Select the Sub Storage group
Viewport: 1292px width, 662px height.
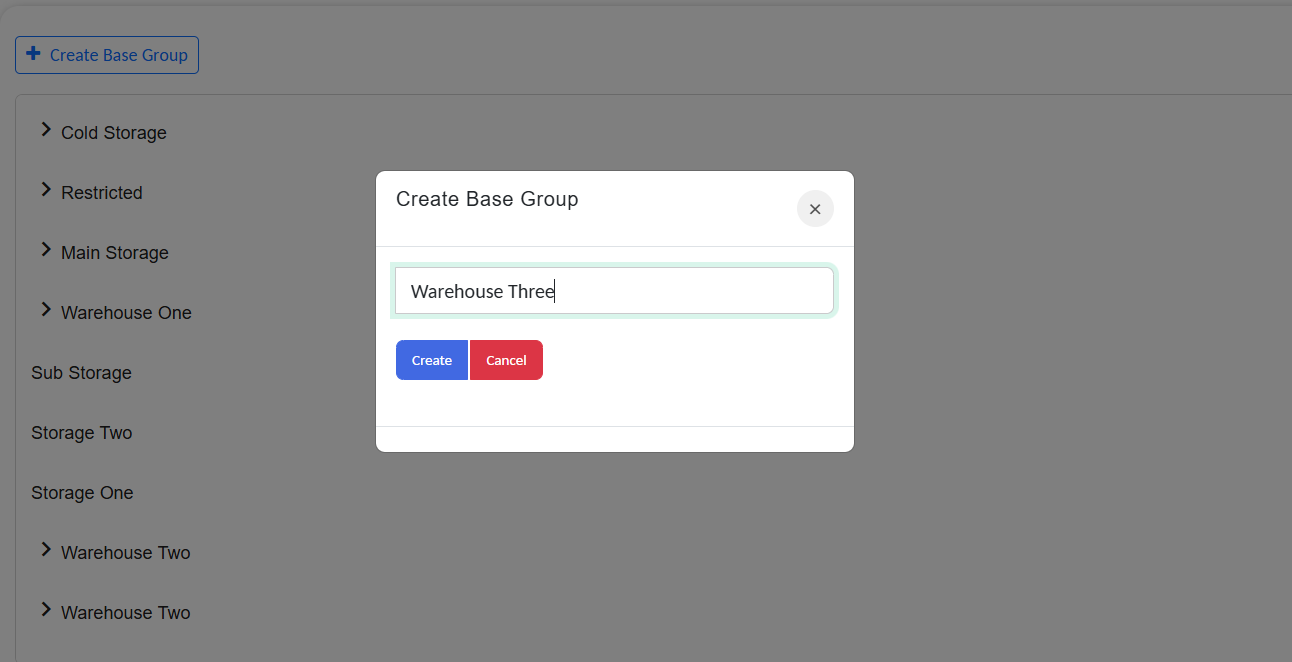pyautogui.click(x=81, y=373)
